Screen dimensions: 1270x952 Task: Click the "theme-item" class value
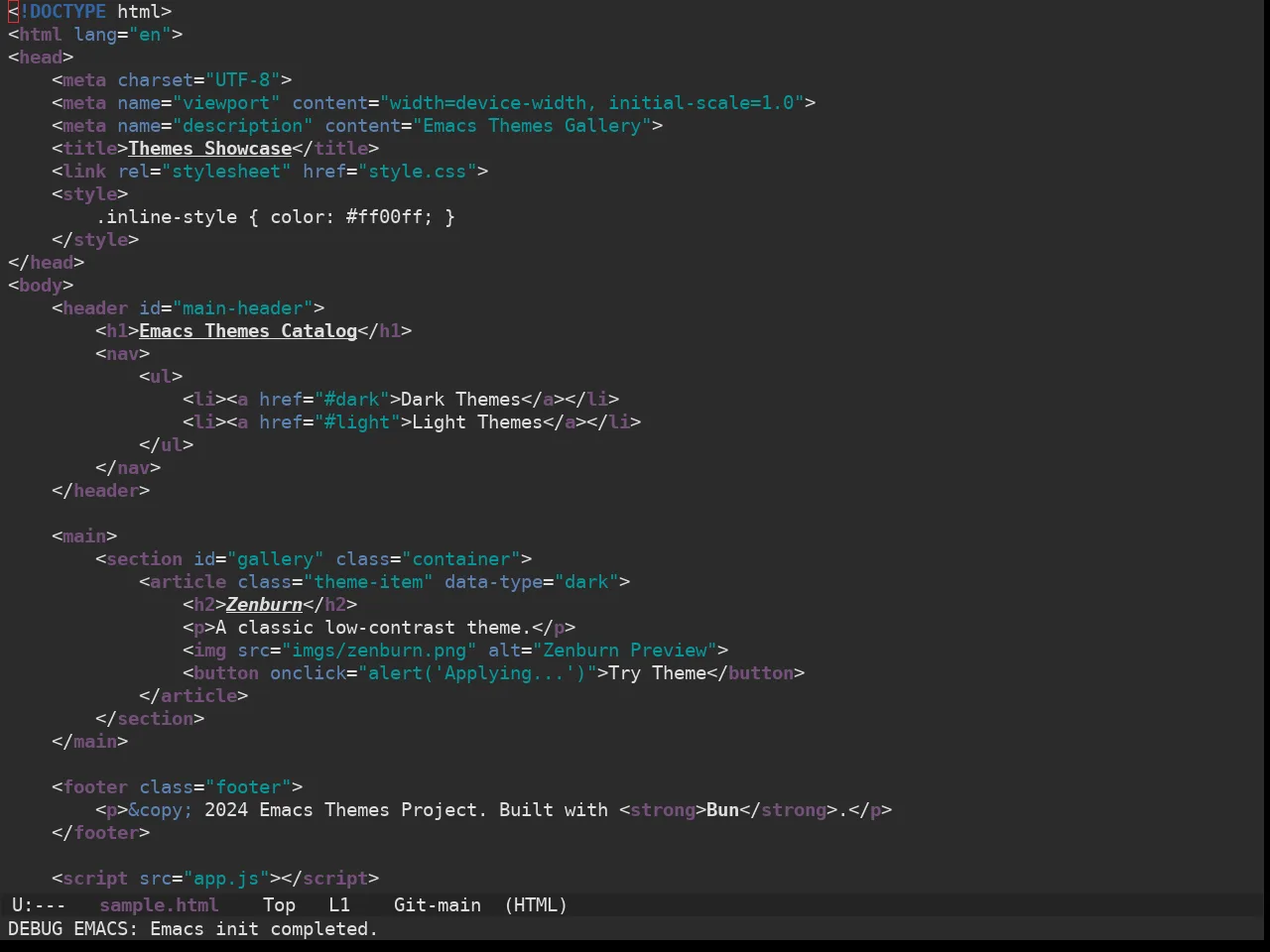368,582
